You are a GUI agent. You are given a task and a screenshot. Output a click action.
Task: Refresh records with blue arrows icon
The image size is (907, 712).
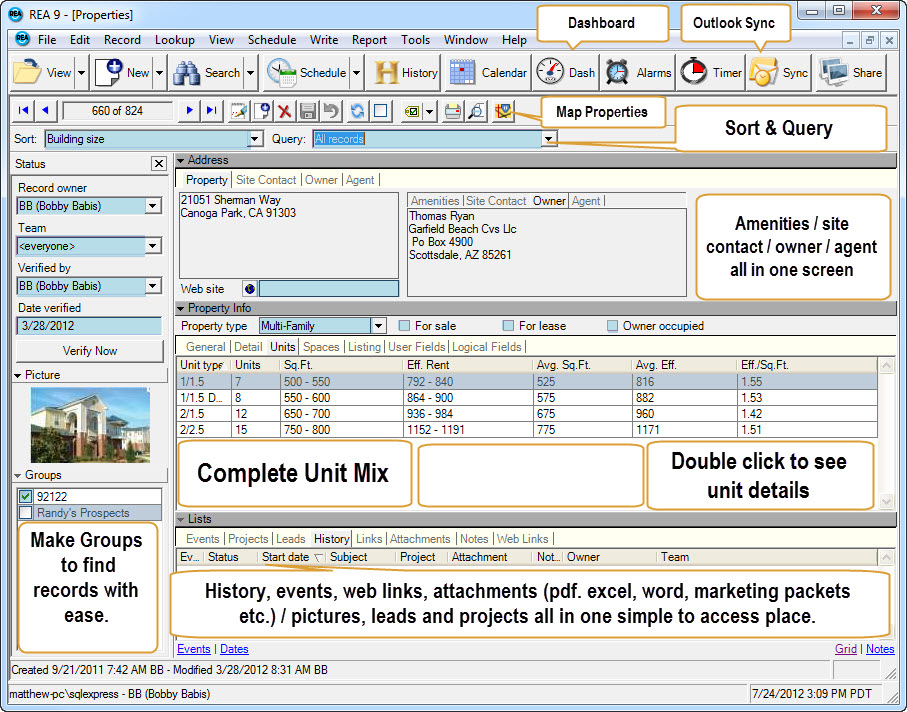coord(357,110)
